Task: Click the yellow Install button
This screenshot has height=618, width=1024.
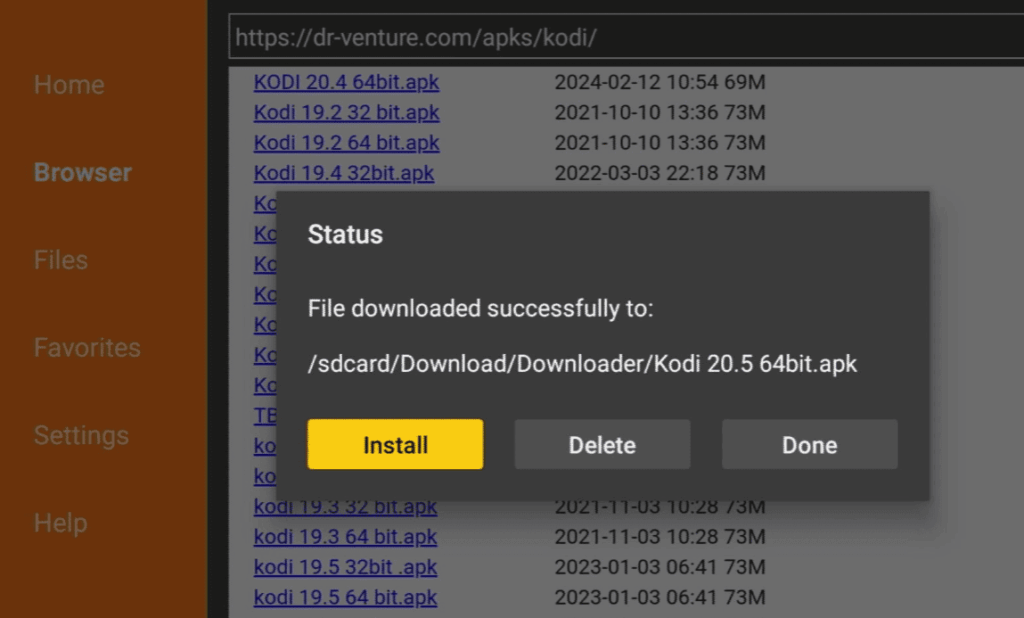Action: [395, 444]
